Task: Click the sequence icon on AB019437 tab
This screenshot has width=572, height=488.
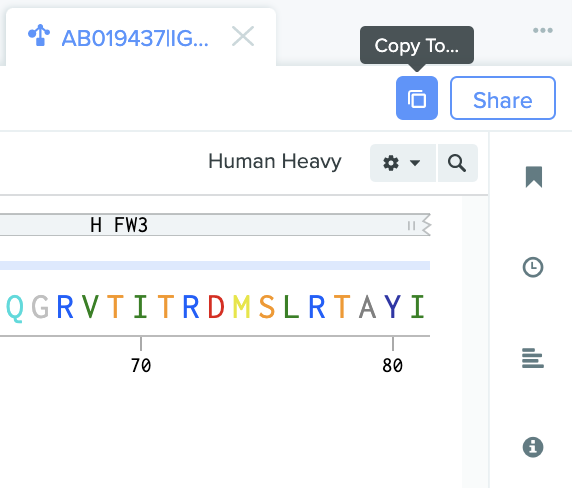Action: click(x=39, y=35)
